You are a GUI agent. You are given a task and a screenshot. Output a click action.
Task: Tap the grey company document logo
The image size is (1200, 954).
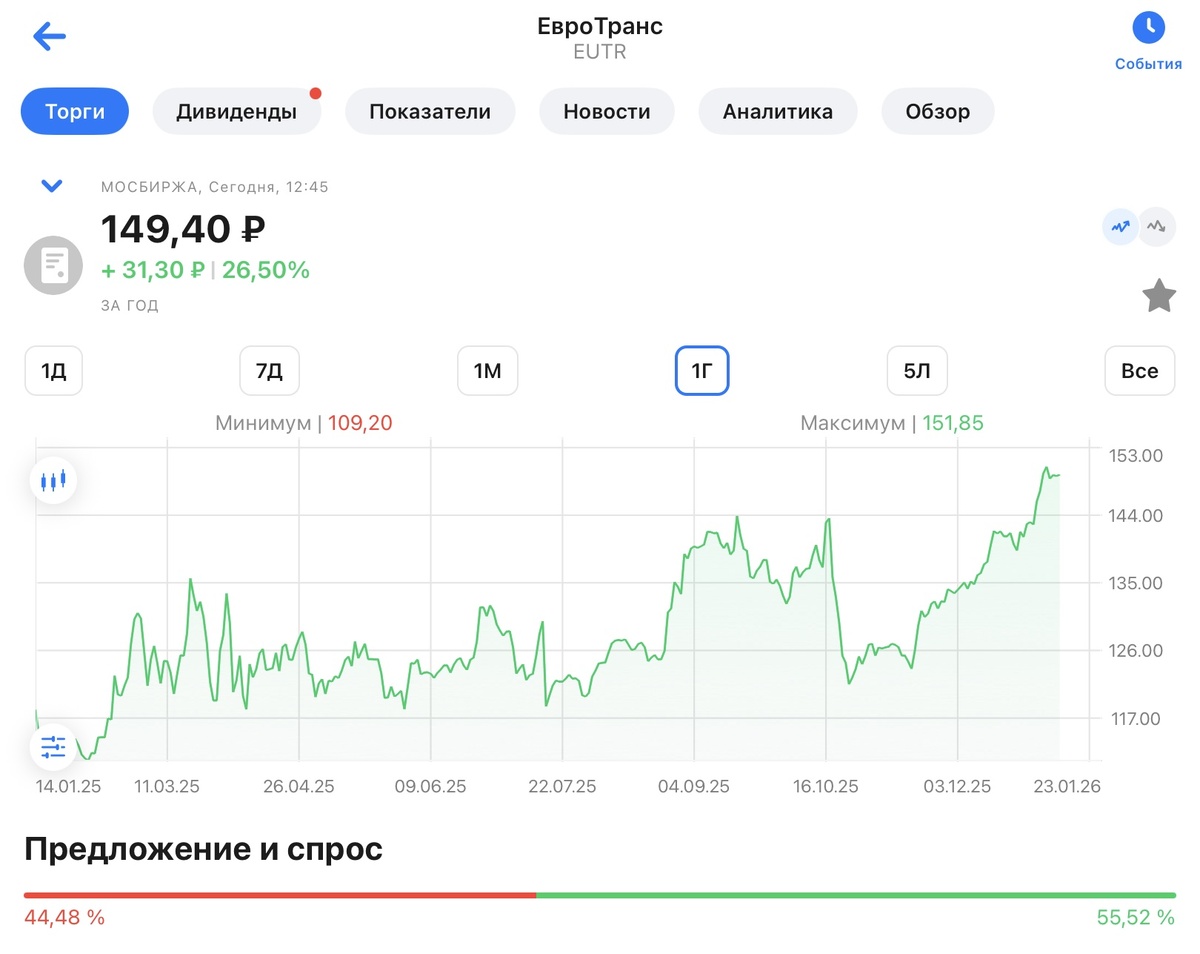coord(54,265)
